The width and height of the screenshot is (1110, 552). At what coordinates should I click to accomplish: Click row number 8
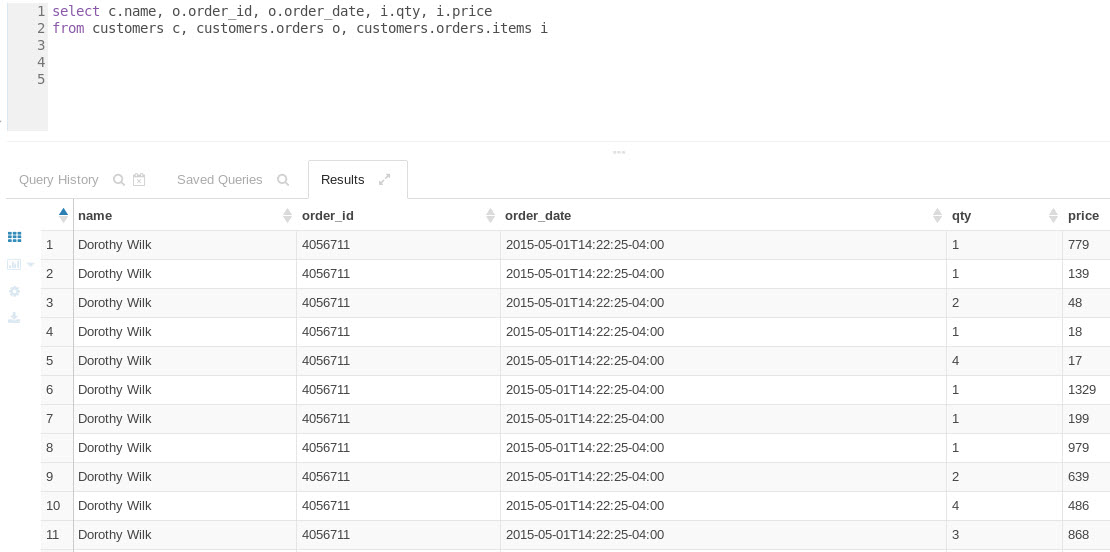click(x=50, y=448)
